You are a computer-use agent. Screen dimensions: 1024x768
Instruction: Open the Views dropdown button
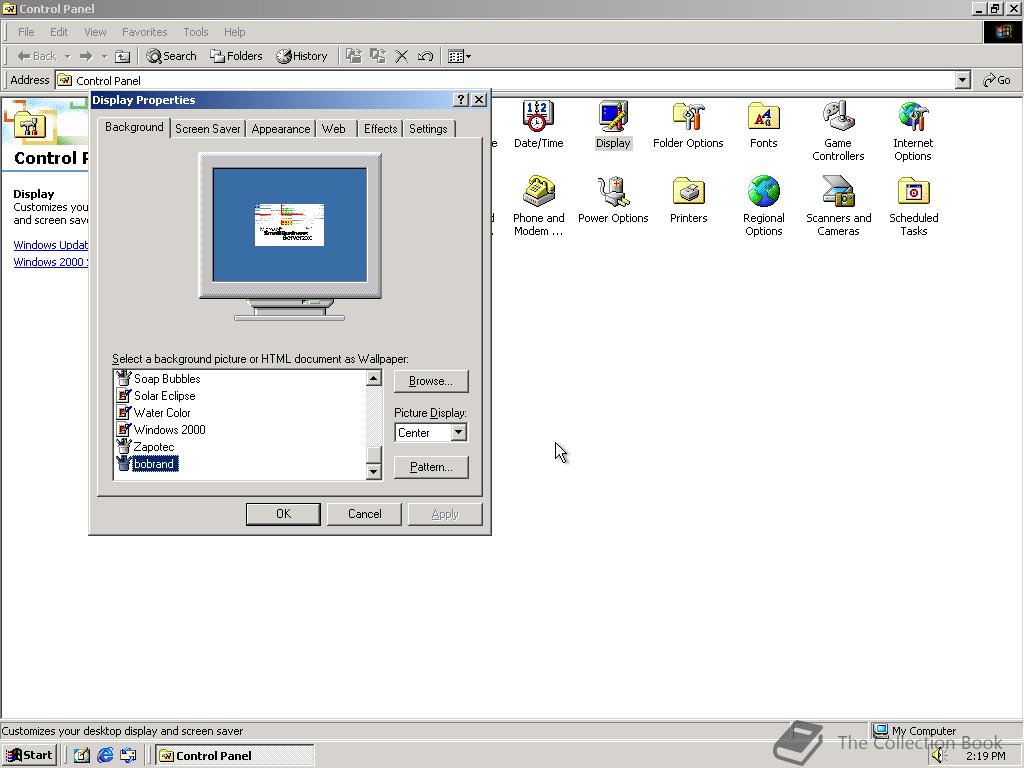[459, 56]
